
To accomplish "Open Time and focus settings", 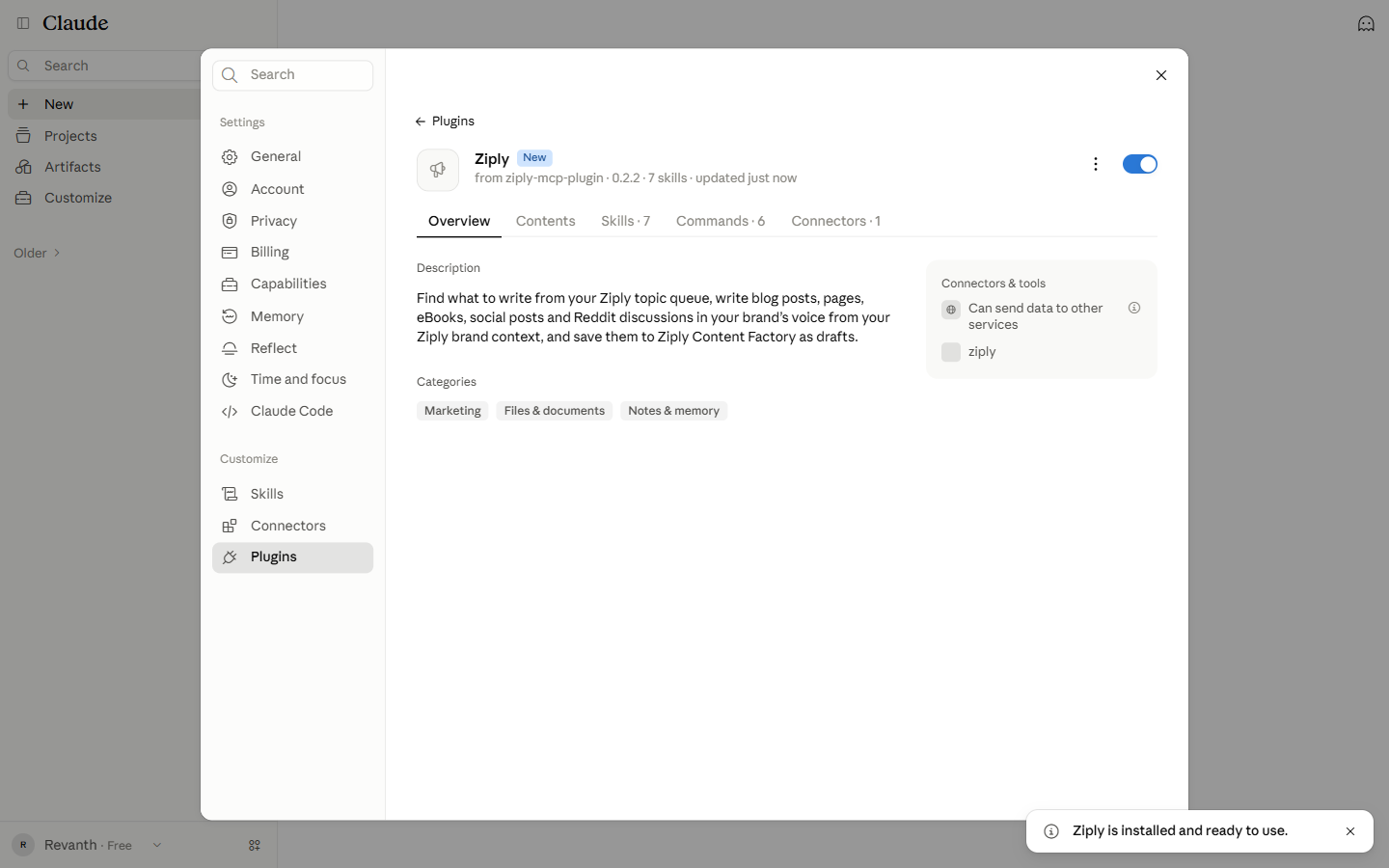I will (292, 380).
